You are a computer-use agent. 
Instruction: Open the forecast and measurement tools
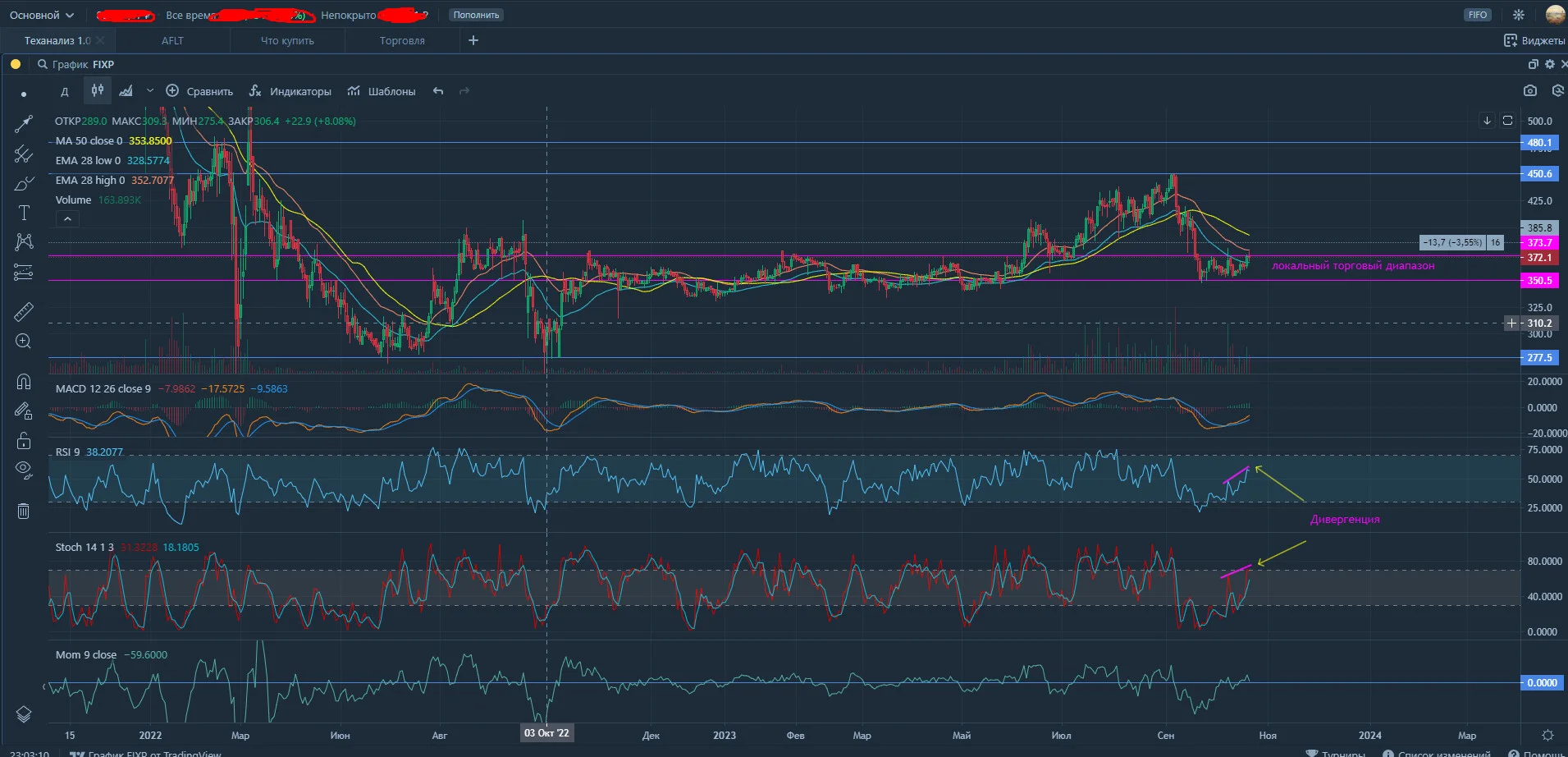(24, 272)
